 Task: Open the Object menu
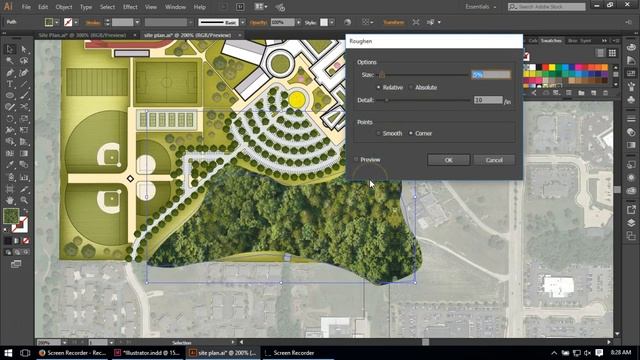pos(64,7)
